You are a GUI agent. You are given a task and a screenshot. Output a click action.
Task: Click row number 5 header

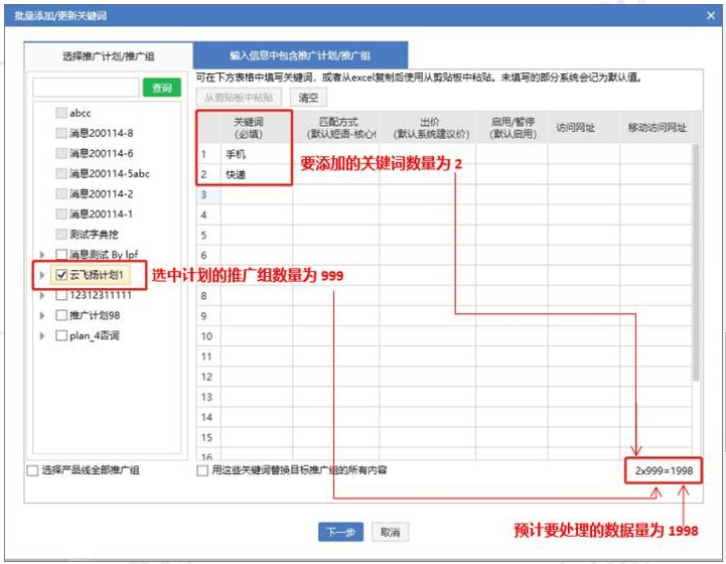point(208,235)
